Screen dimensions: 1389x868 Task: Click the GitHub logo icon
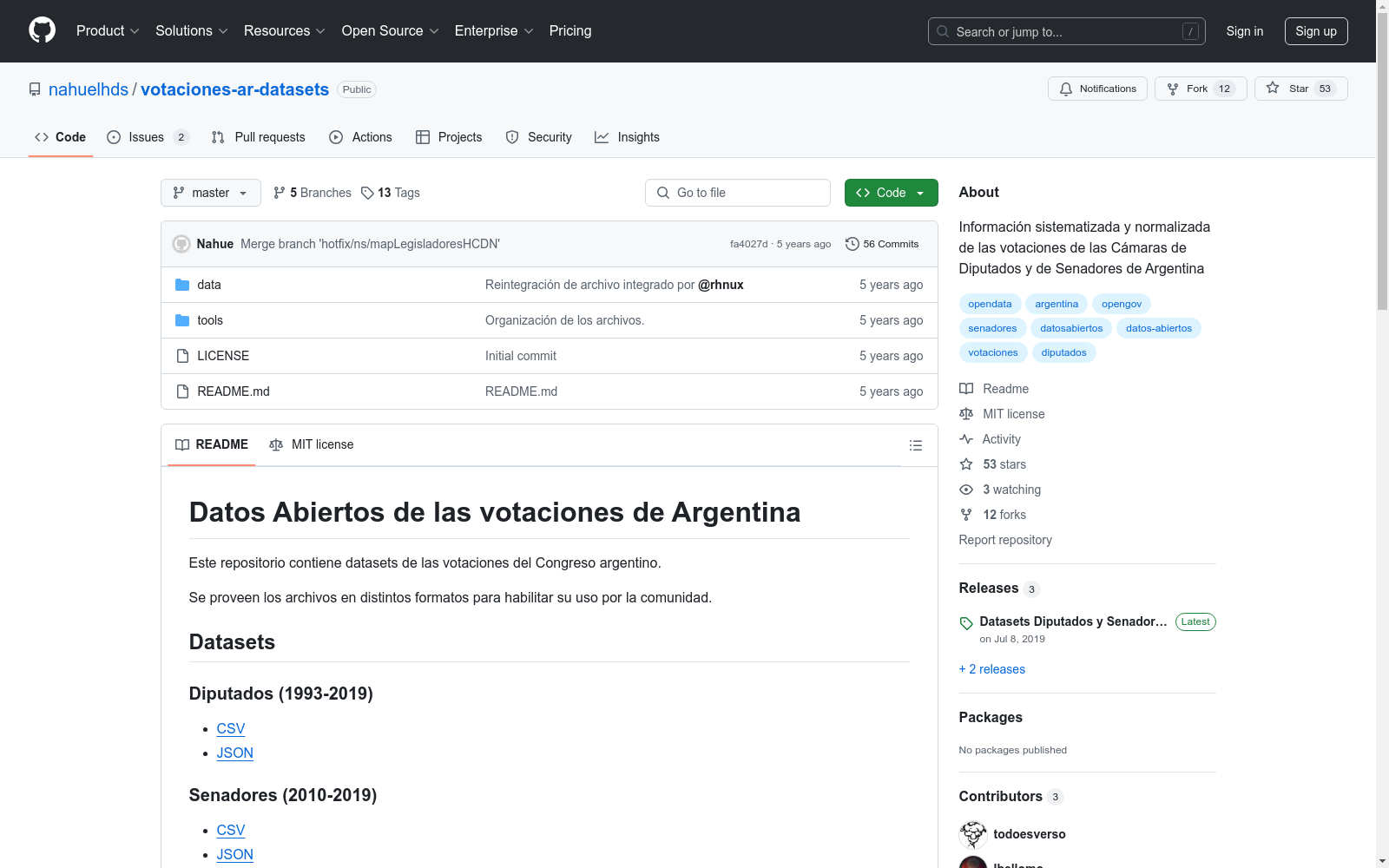42,30
